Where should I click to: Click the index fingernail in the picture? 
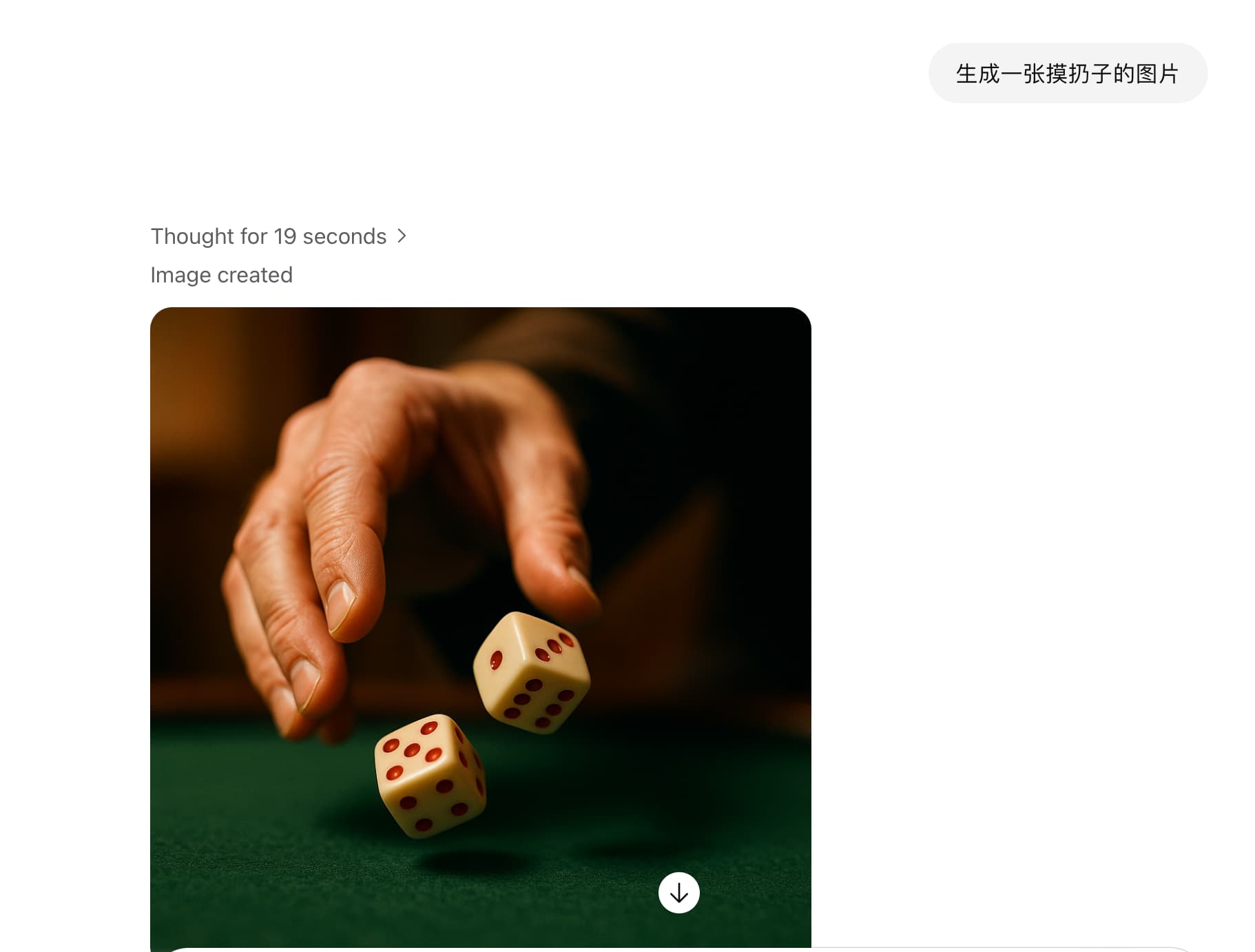pos(340,607)
